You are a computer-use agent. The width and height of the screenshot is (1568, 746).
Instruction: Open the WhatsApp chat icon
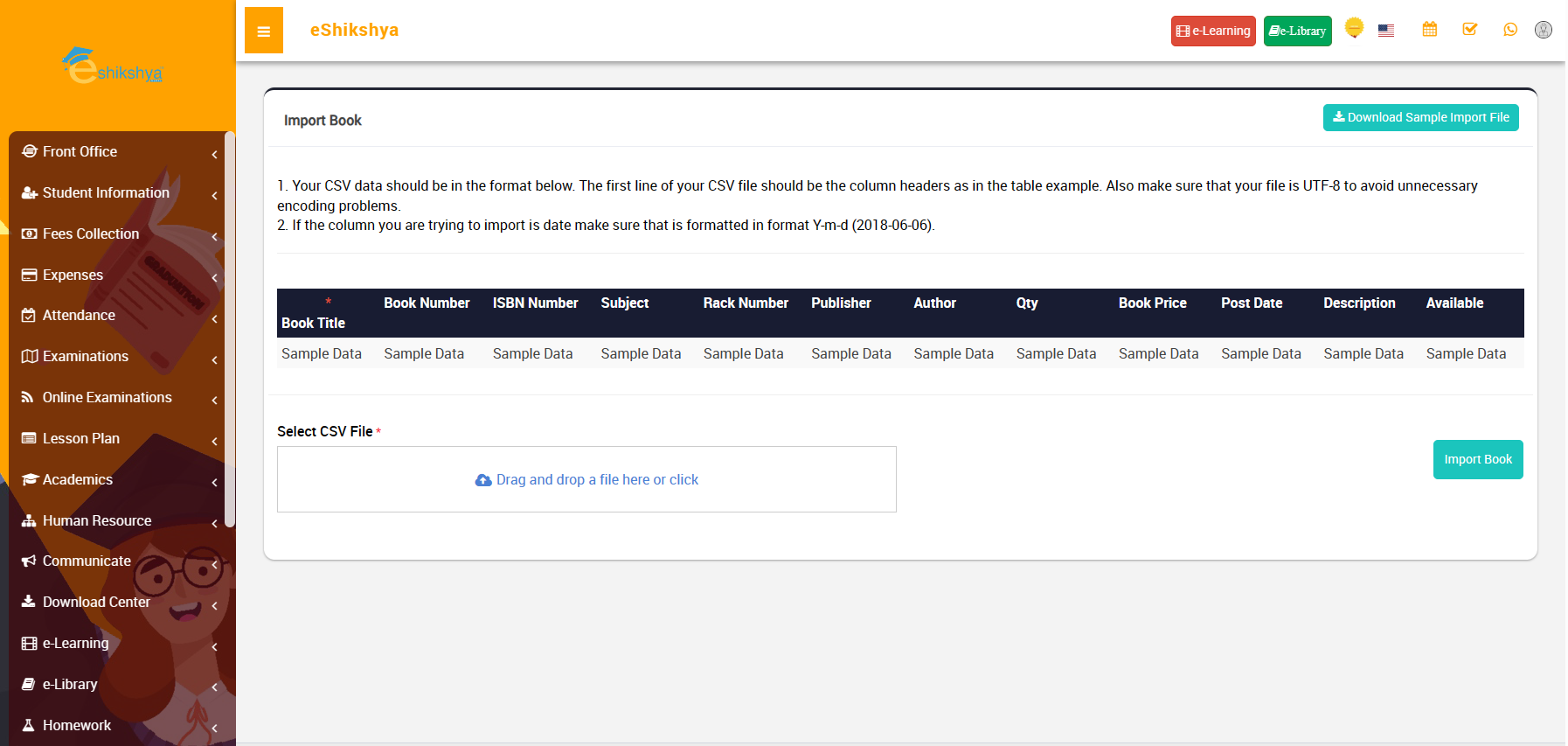(x=1509, y=30)
